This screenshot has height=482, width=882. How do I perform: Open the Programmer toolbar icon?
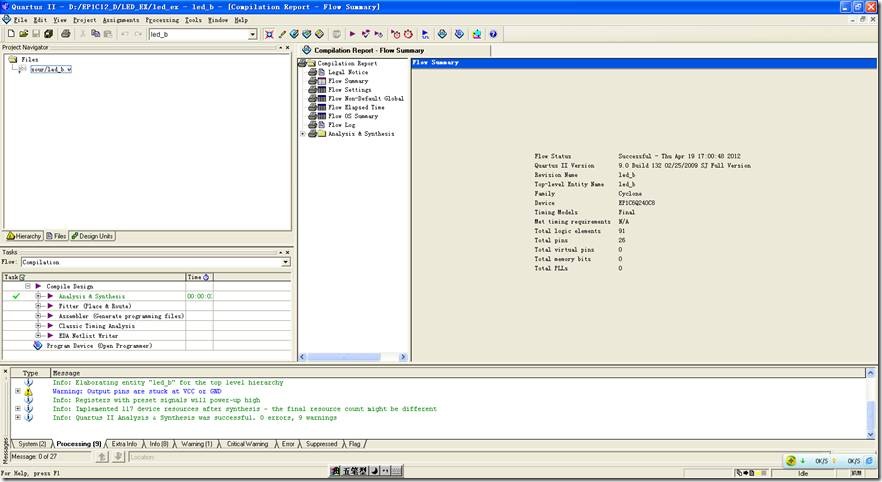tap(459, 34)
